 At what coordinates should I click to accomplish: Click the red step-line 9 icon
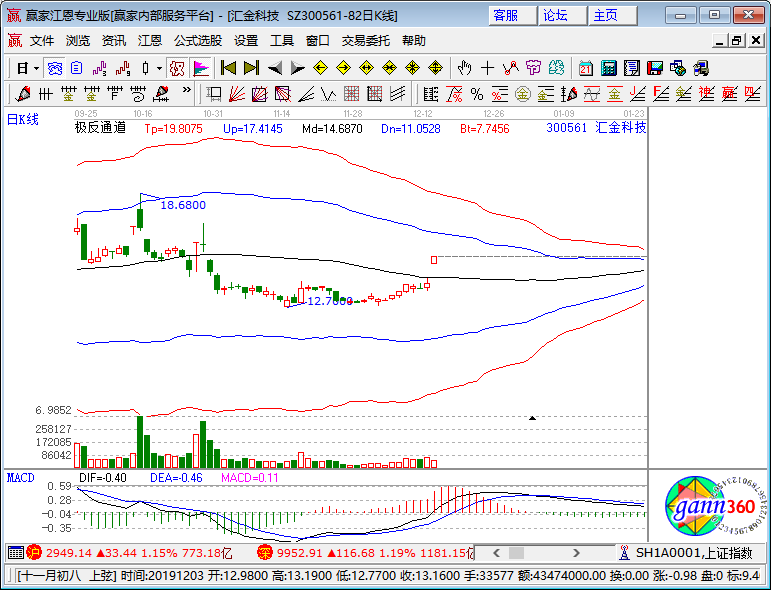tap(123, 68)
